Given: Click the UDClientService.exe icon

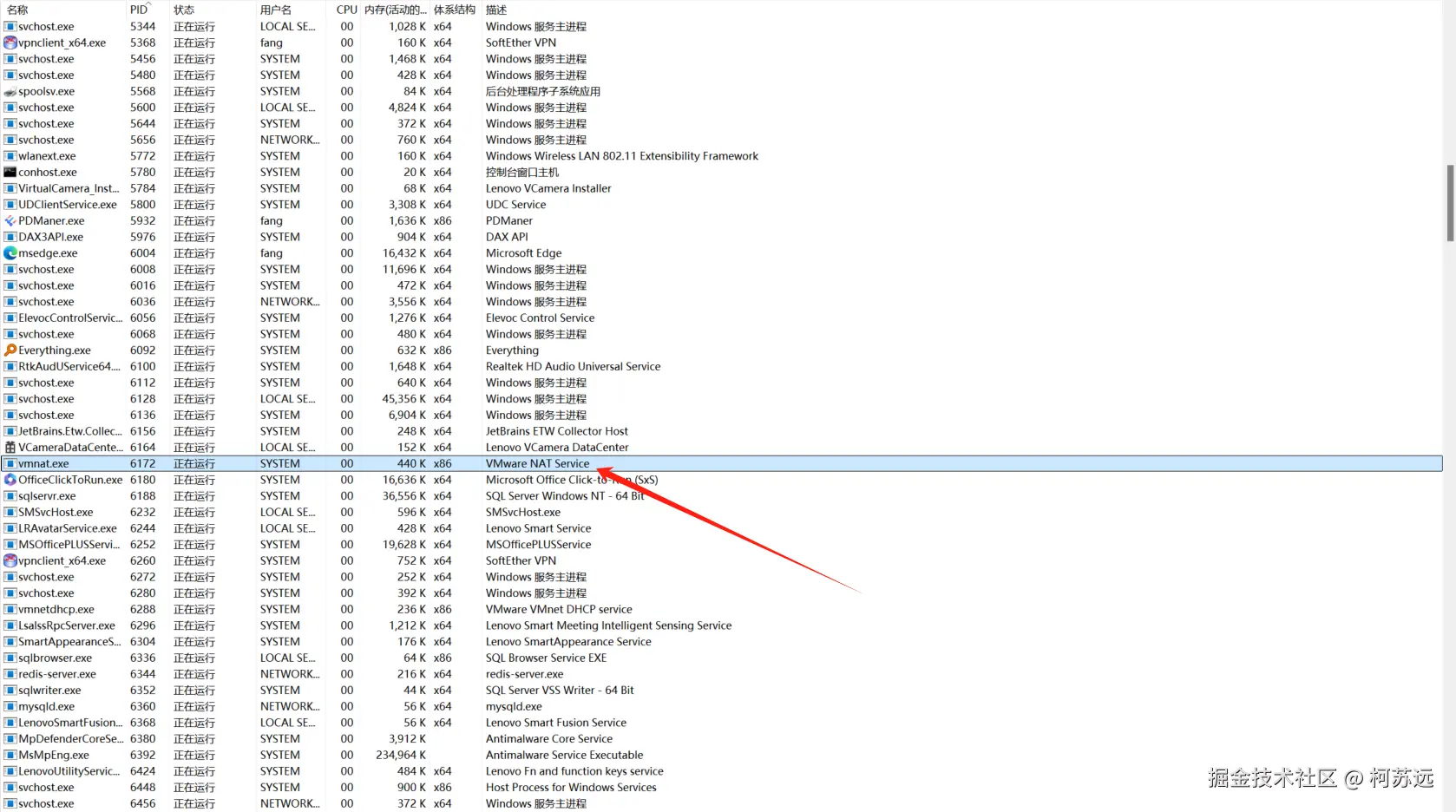Looking at the screenshot, I should [x=10, y=205].
